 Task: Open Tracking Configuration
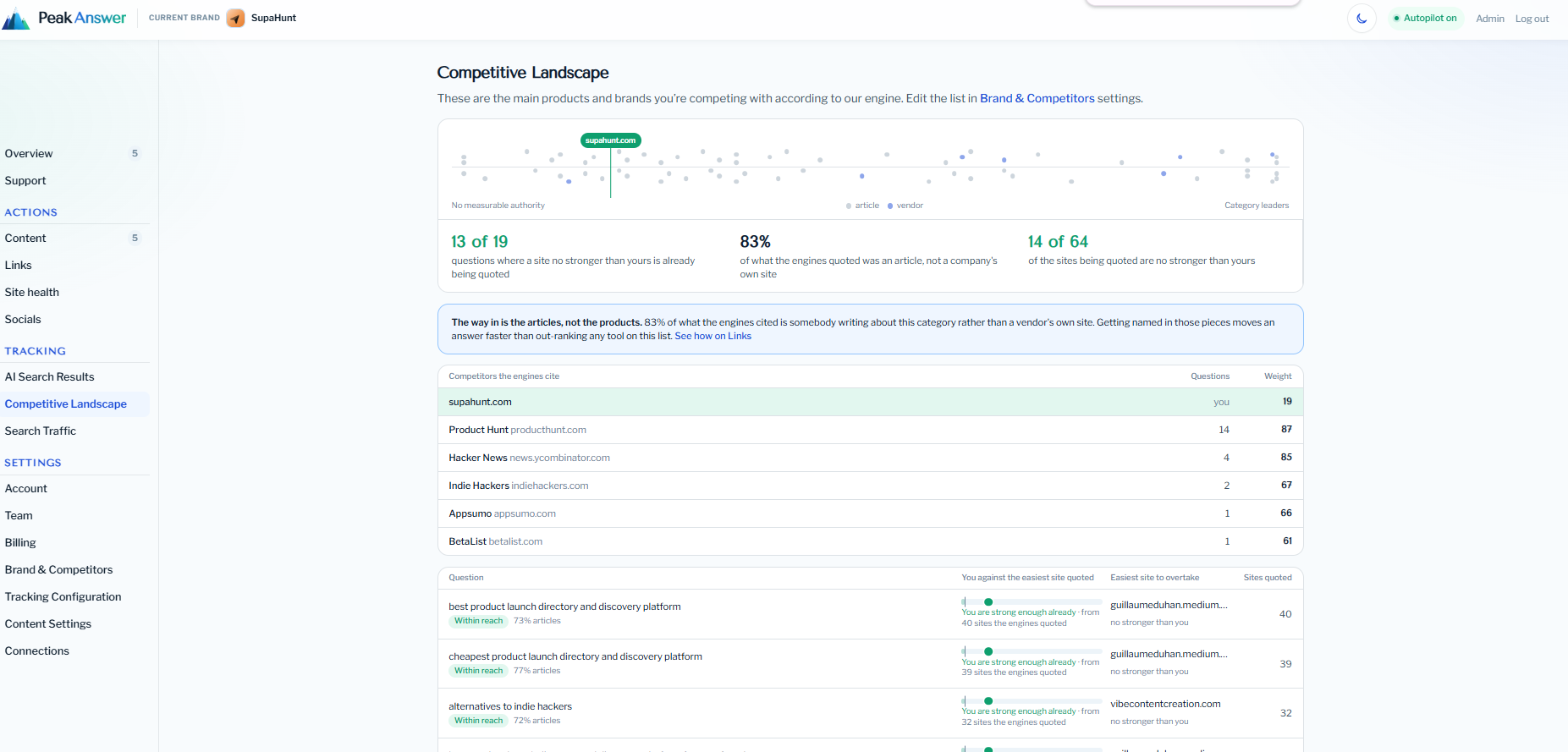[63, 596]
